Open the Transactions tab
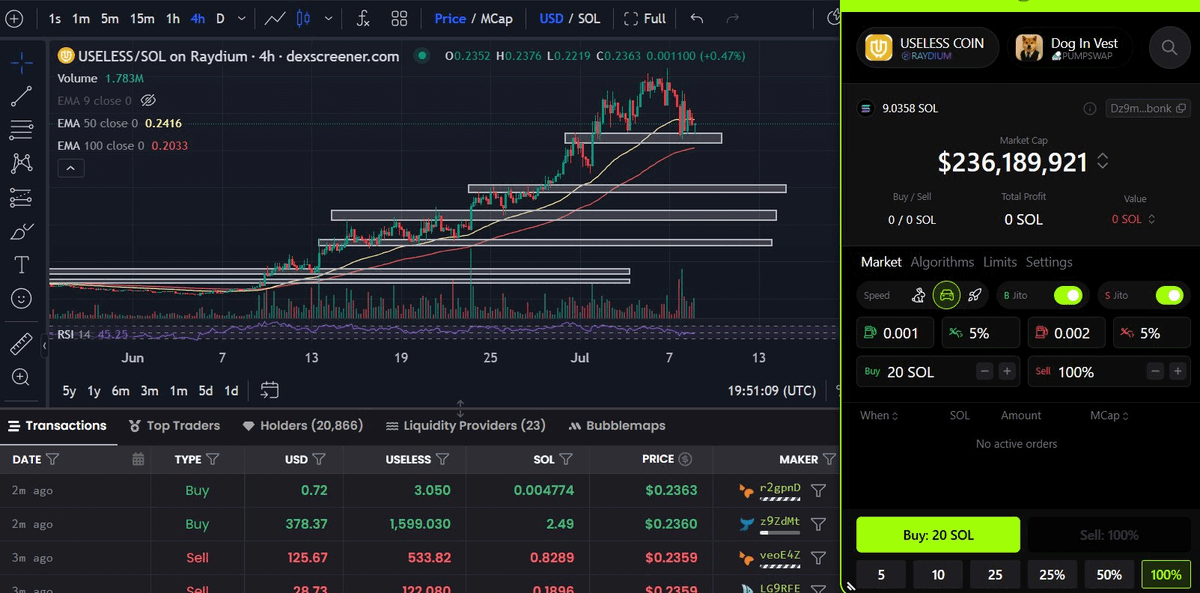 [57, 425]
